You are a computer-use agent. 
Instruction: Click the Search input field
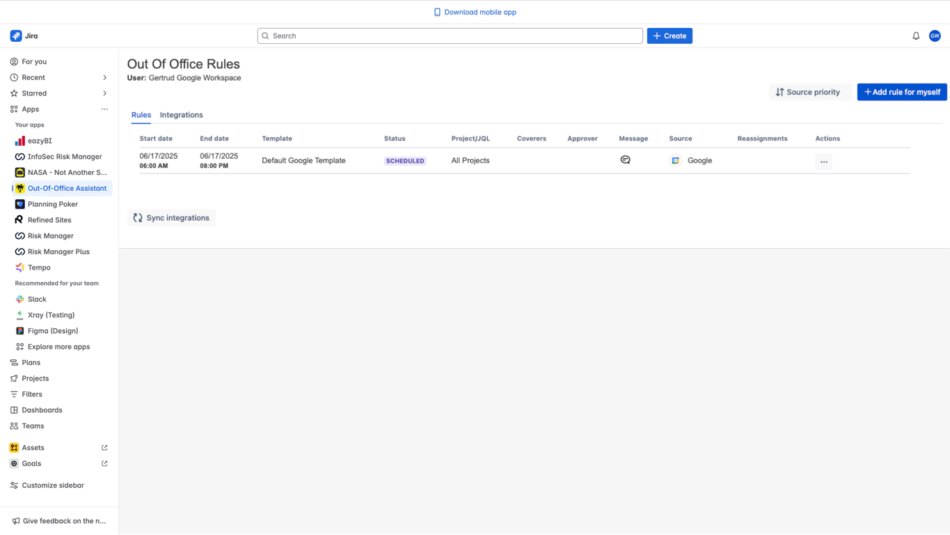(x=450, y=36)
